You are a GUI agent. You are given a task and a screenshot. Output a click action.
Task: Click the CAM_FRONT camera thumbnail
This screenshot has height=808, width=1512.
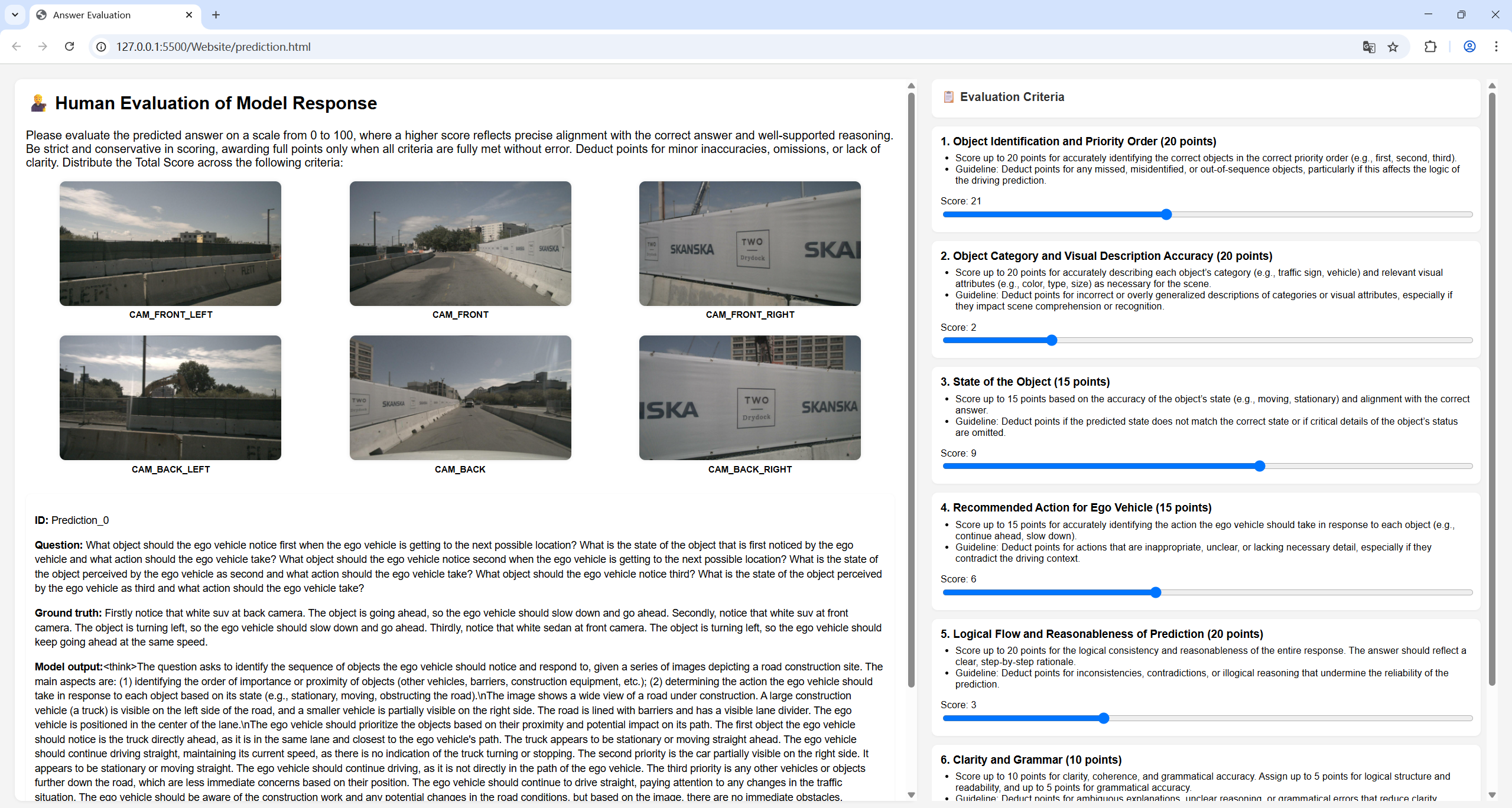click(460, 243)
